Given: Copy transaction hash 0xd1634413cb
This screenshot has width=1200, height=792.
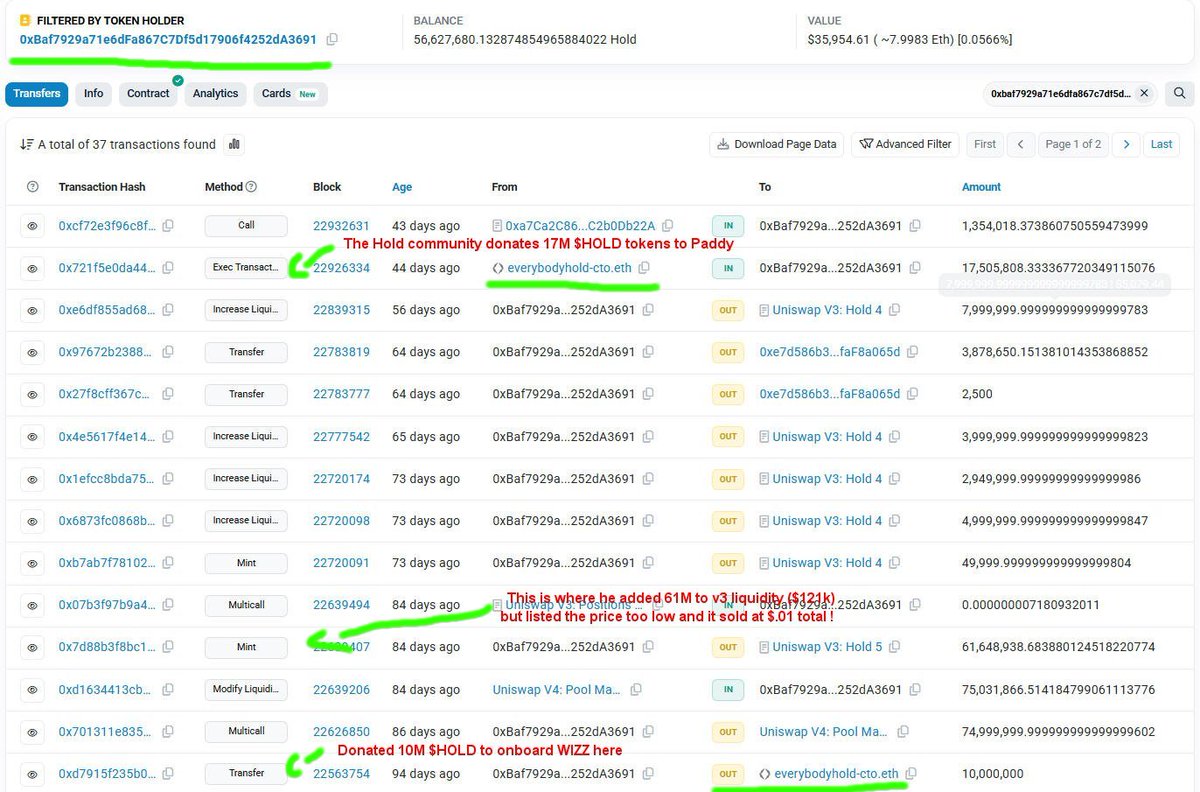Looking at the screenshot, I should [168, 690].
